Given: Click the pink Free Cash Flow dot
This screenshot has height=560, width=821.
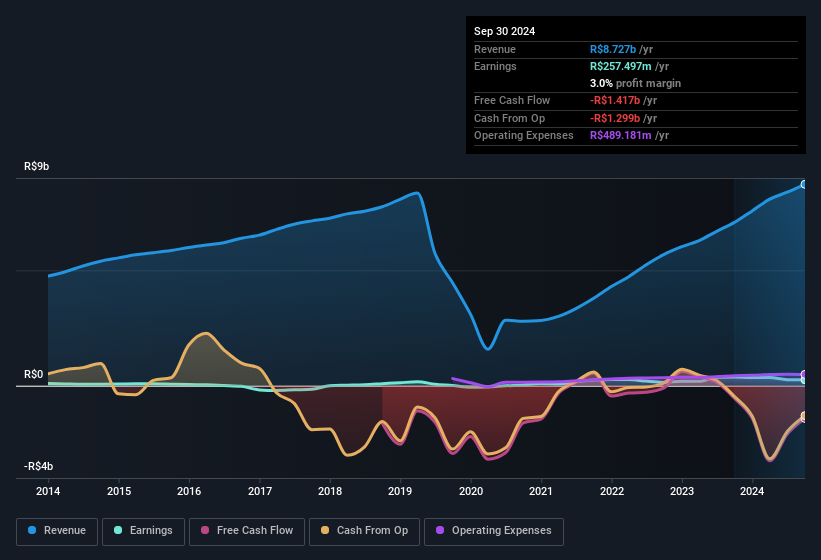Looking at the screenshot, I should 205,531.
